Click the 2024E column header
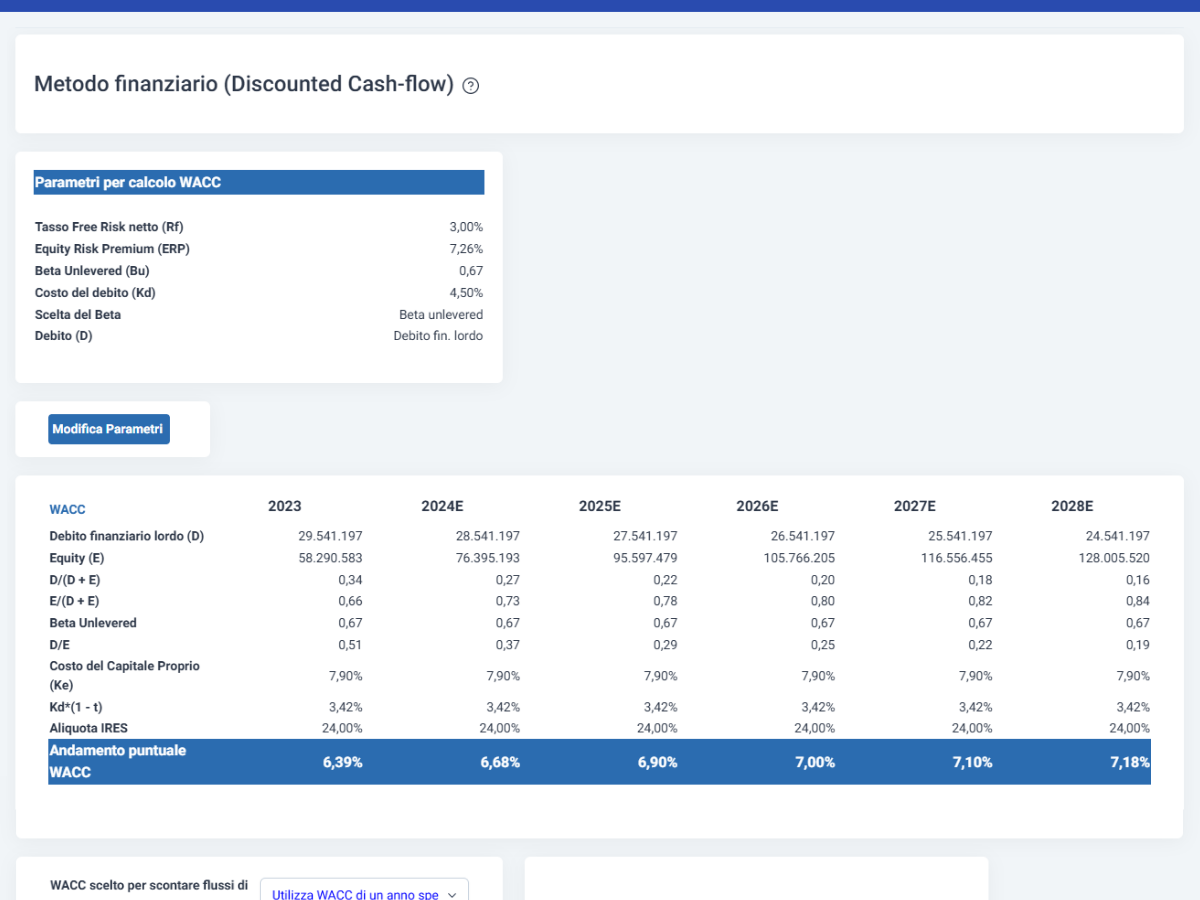Screen dimensions: 1200x900 [x=443, y=506]
